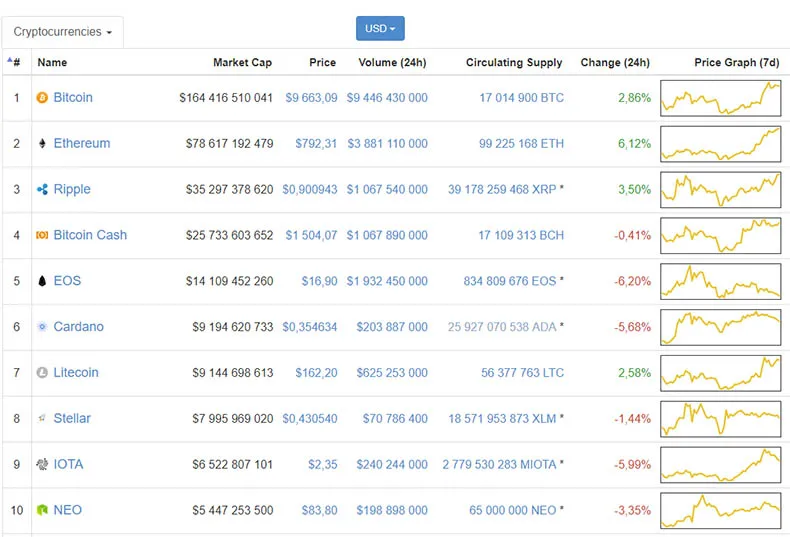
Task: Click the Bitcoin coin logo icon
Action: coord(42,98)
